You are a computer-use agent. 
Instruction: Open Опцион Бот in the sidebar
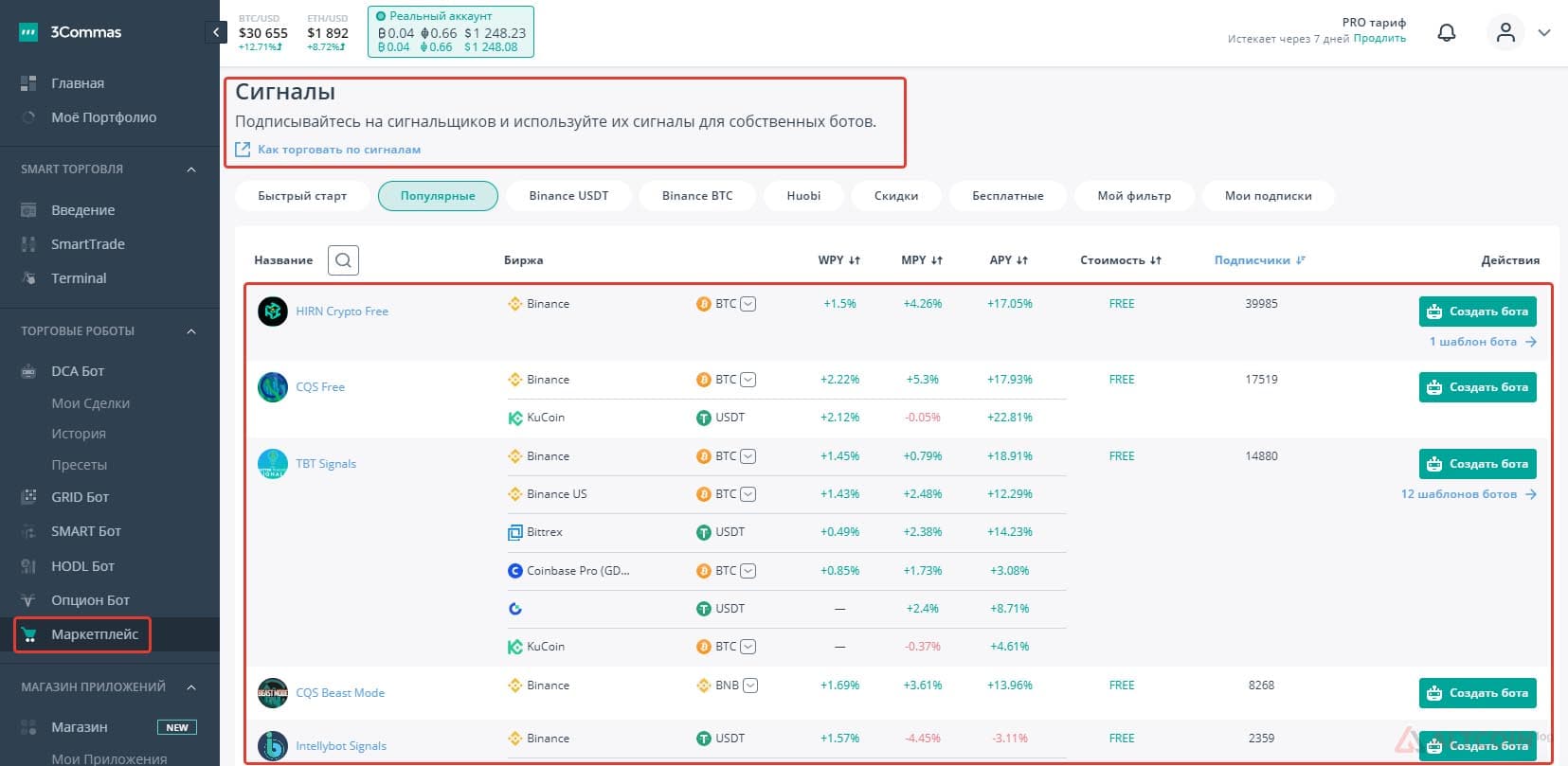(x=90, y=600)
